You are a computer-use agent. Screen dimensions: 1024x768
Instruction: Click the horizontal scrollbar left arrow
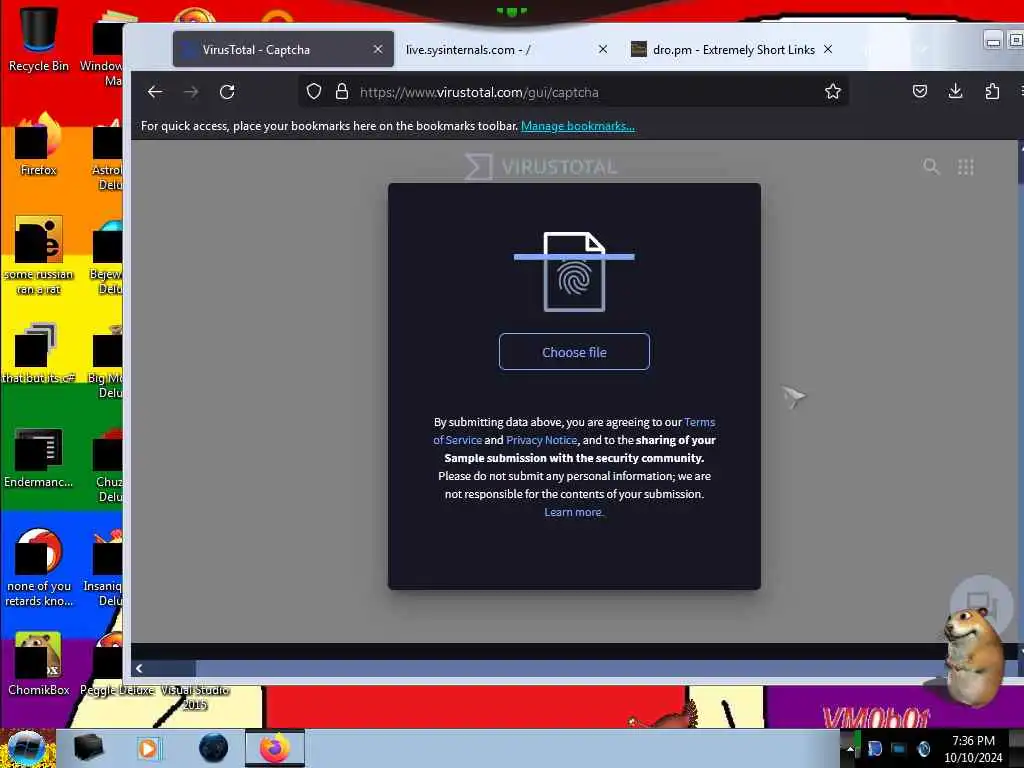138,668
